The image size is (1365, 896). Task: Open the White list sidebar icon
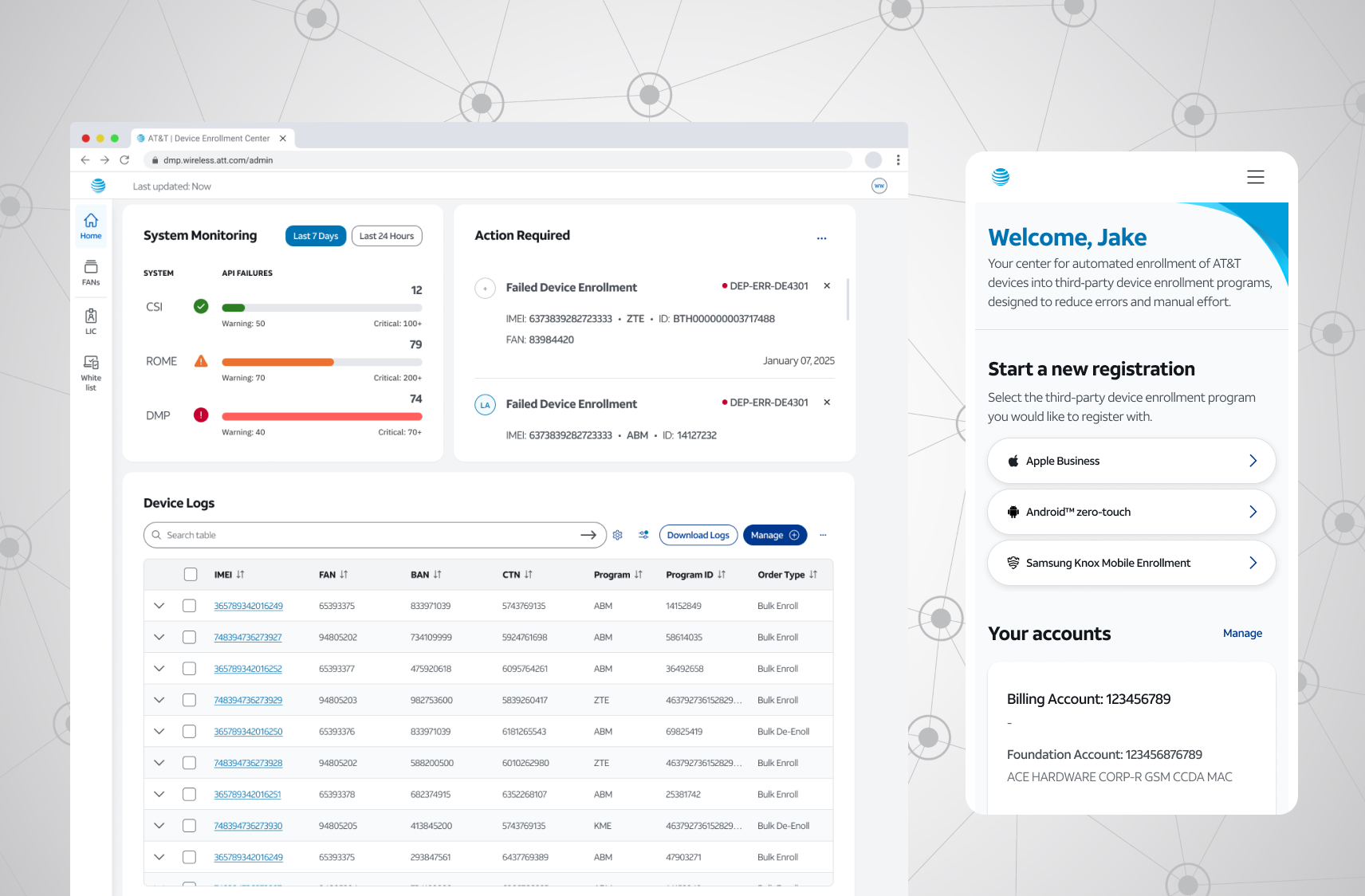91,372
